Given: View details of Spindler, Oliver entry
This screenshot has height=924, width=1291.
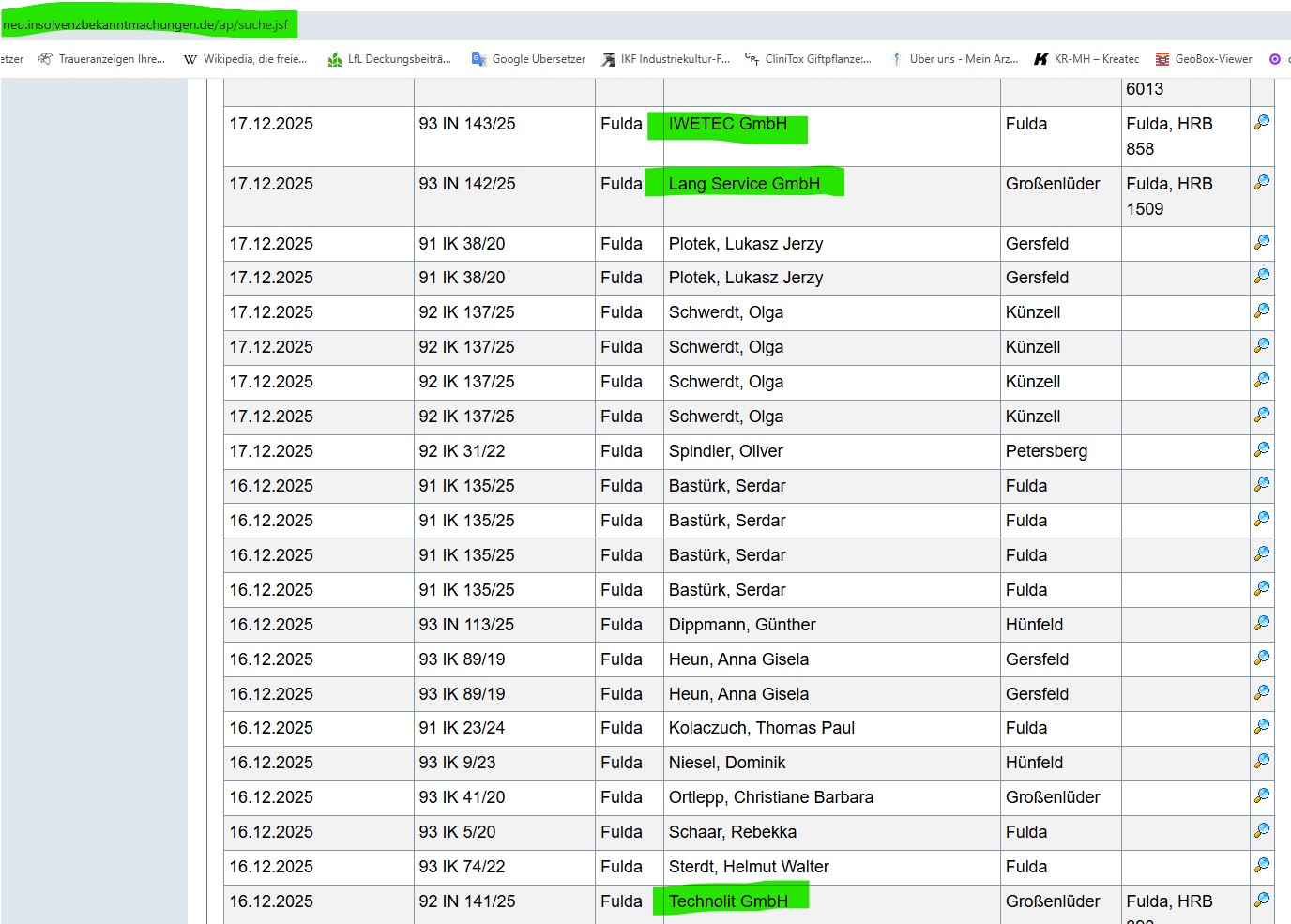Looking at the screenshot, I should (x=1262, y=449).
